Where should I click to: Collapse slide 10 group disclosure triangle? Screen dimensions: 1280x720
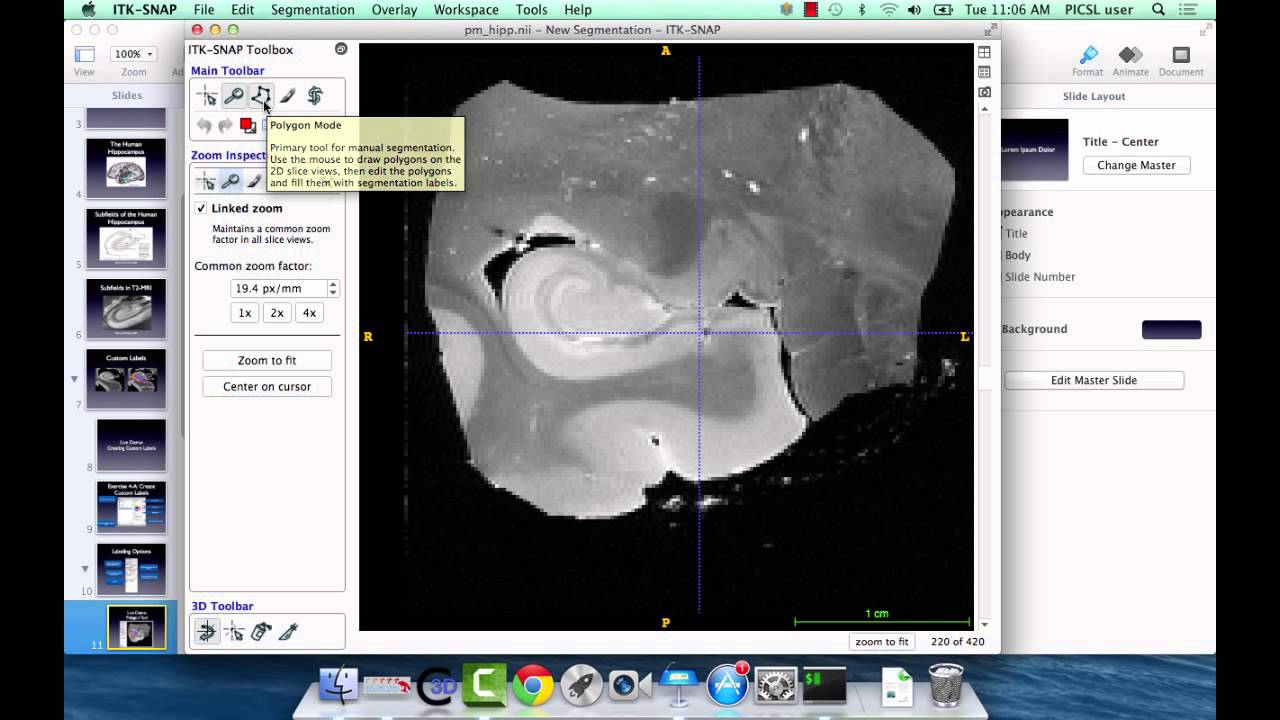(85, 568)
